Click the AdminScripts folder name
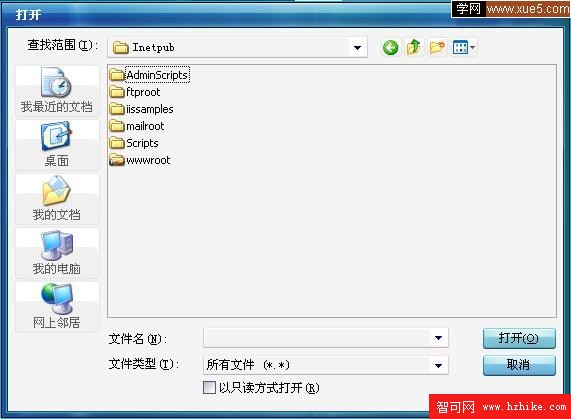 pyautogui.click(x=157, y=75)
